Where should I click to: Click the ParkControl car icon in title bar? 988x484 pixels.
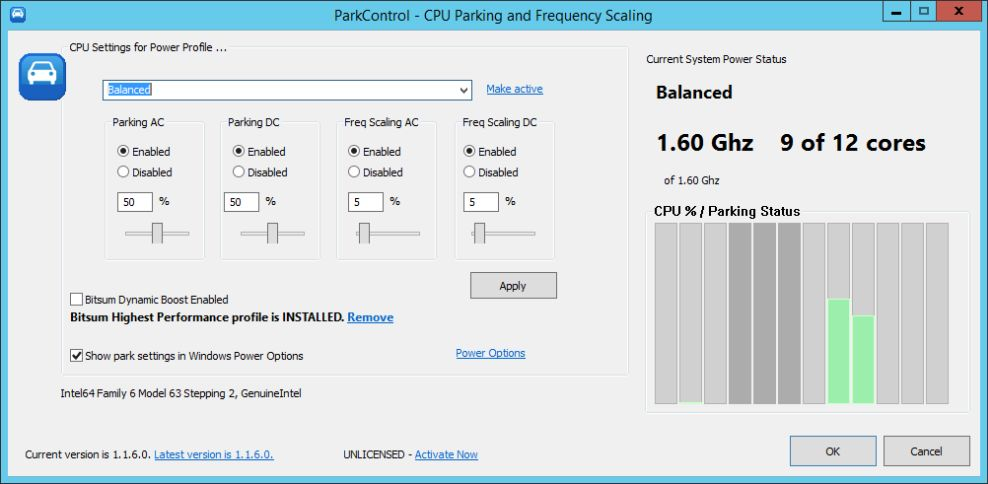16,15
